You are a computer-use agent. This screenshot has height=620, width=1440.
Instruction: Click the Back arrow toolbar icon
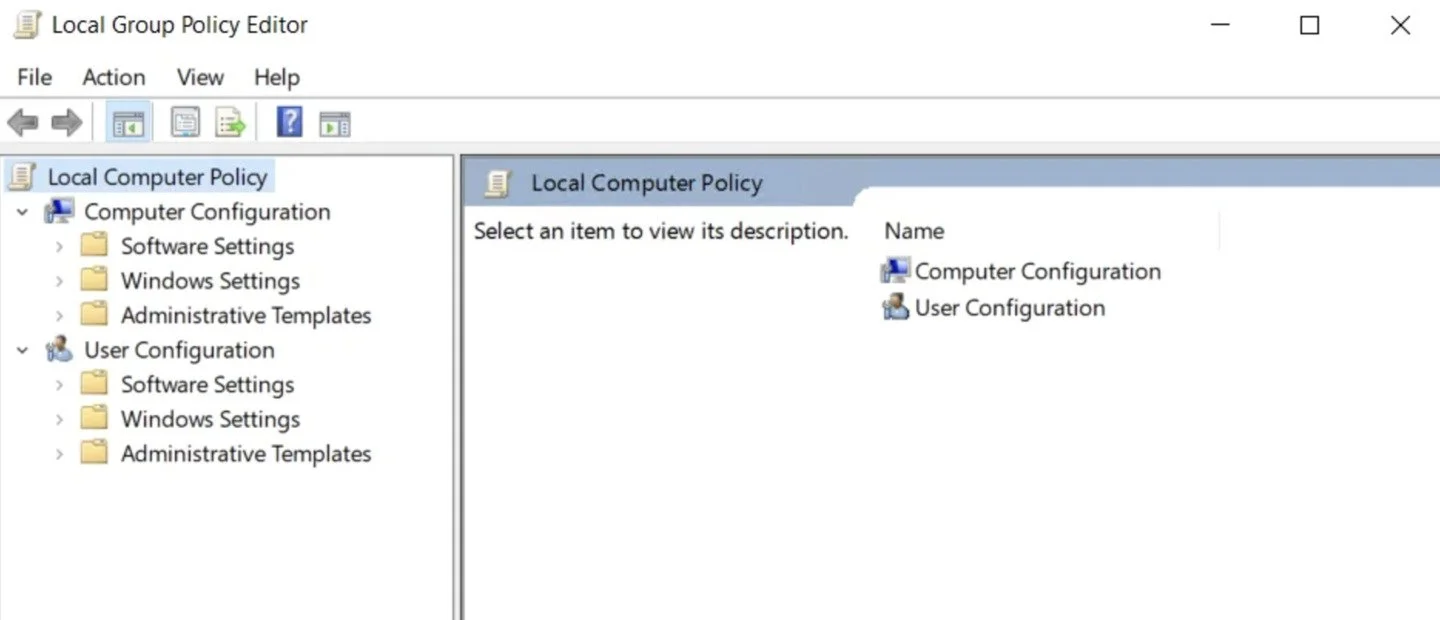pos(22,123)
